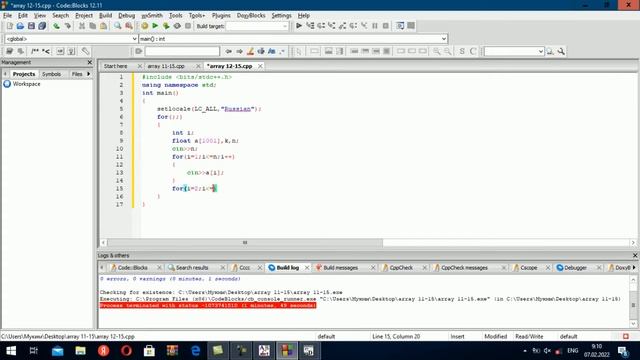Screen dimensions: 640x360
Task: Open the File menu
Action: [x=7, y=16]
